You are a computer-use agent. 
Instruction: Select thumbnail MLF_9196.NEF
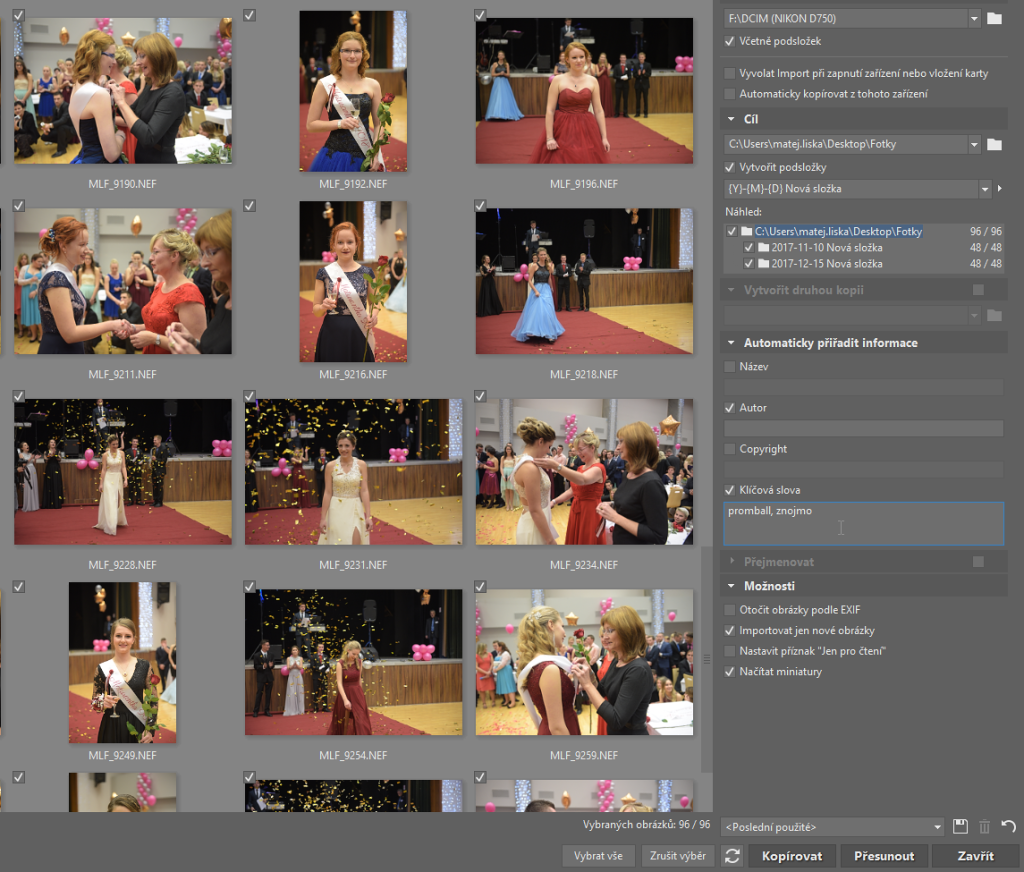(584, 91)
